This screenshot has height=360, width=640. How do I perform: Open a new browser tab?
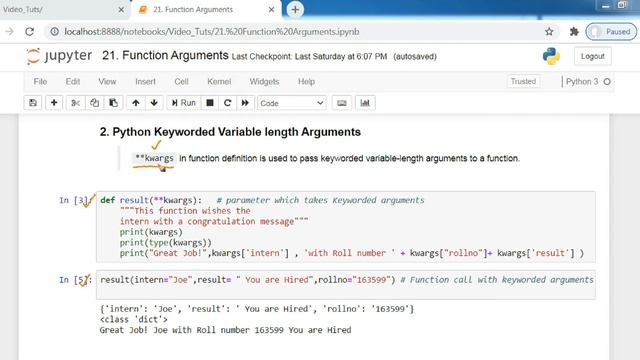(x=295, y=9)
